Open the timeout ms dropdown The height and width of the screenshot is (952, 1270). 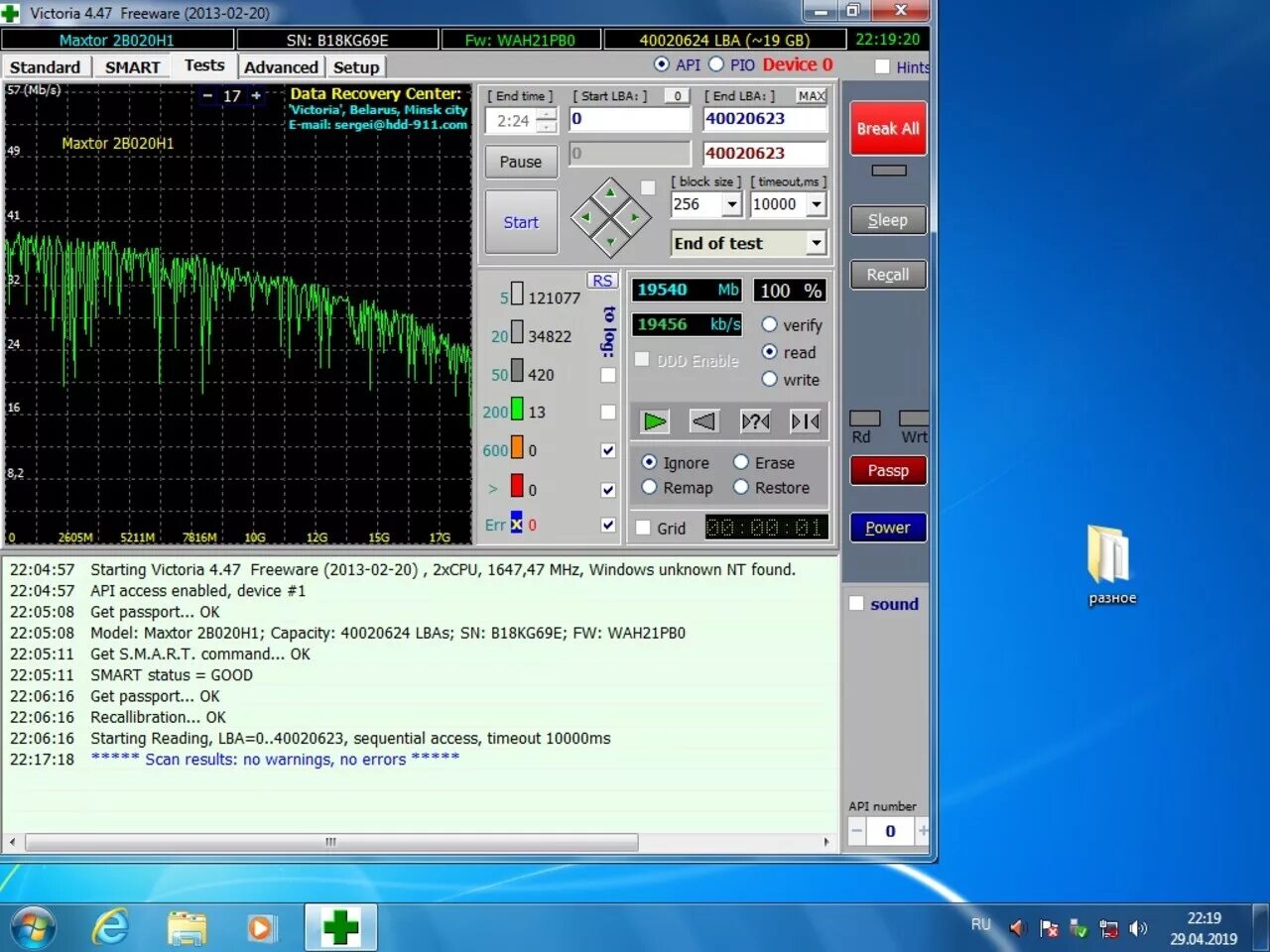point(817,204)
